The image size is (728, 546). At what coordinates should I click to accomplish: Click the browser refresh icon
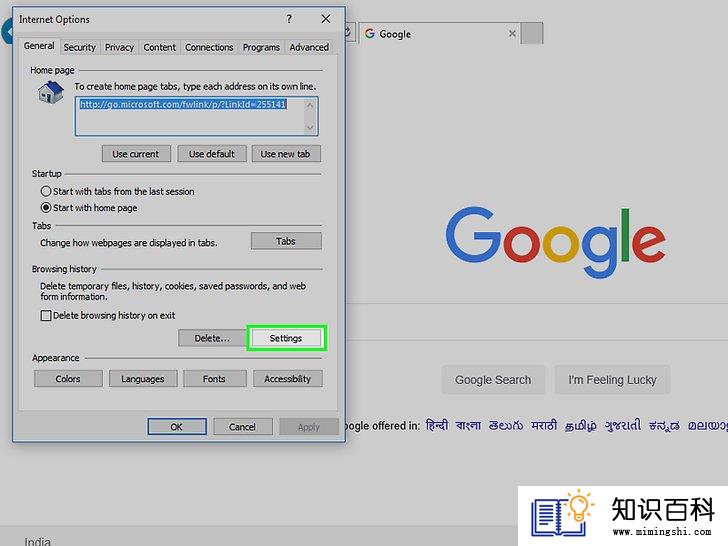pos(349,32)
